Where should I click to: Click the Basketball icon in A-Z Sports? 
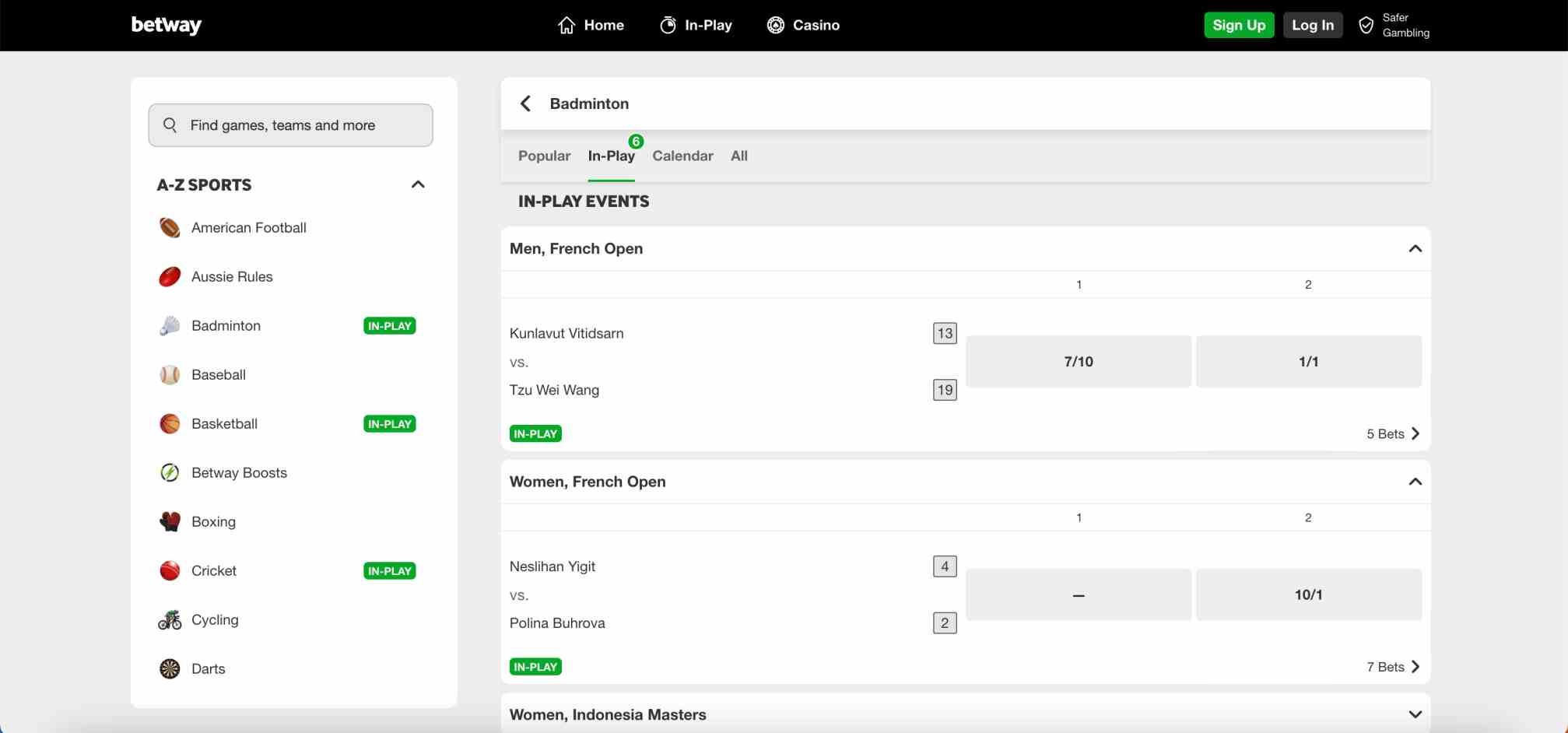click(169, 423)
